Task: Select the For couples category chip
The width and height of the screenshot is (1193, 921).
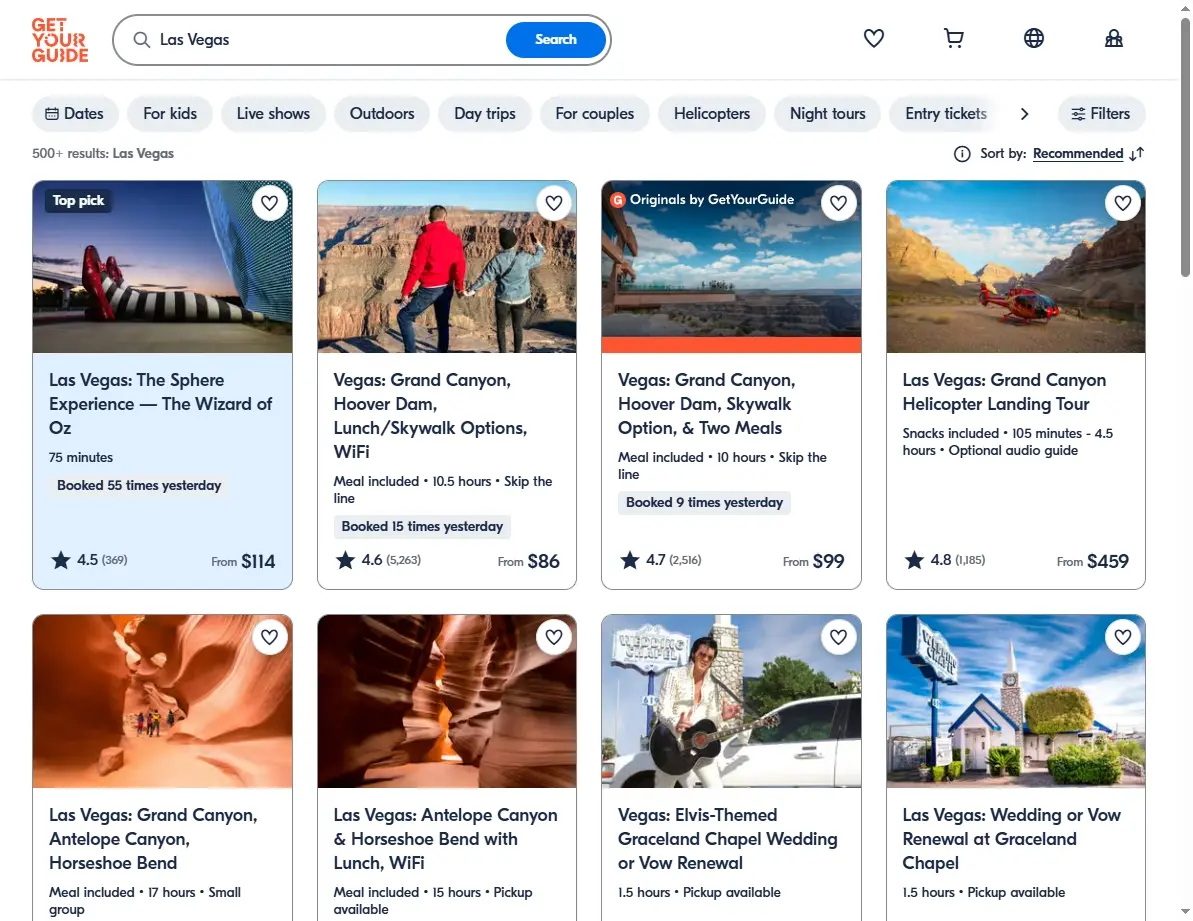Action: pyautogui.click(x=594, y=114)
